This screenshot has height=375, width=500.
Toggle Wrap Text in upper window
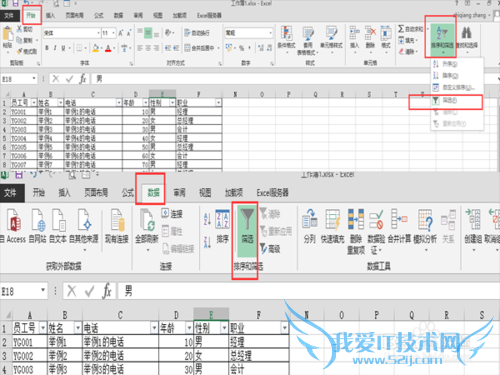click(197, 33)
